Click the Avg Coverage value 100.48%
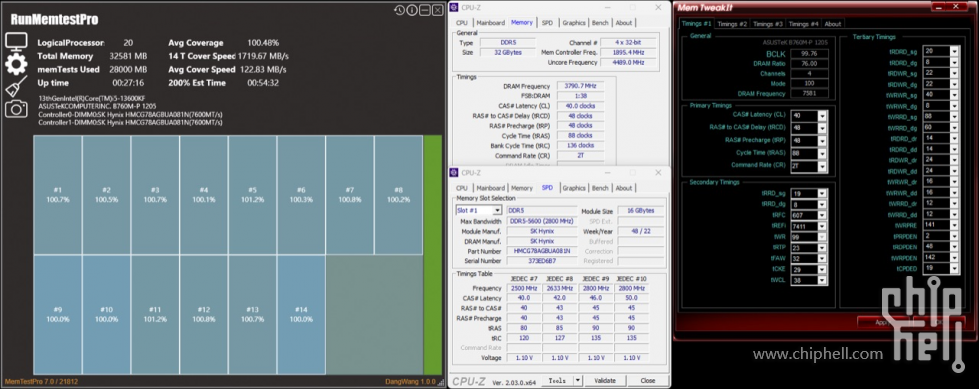 coord(263,43)
